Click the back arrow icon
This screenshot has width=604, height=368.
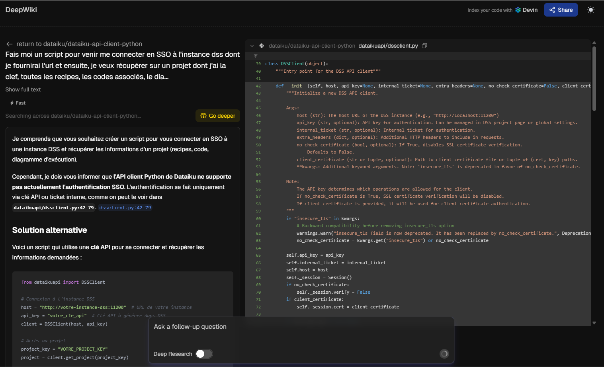coord(9,44)
